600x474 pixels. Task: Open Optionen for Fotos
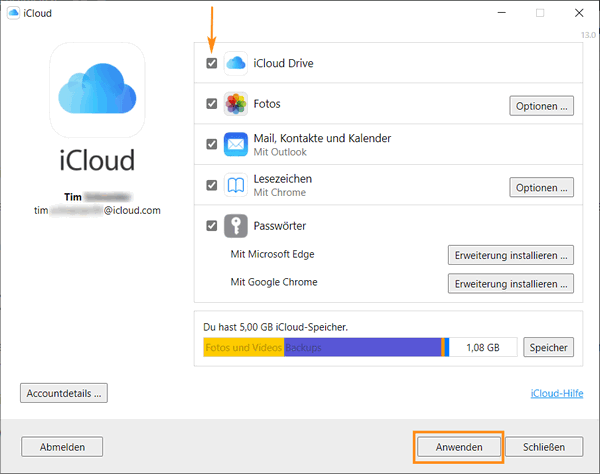coord(541,106)
